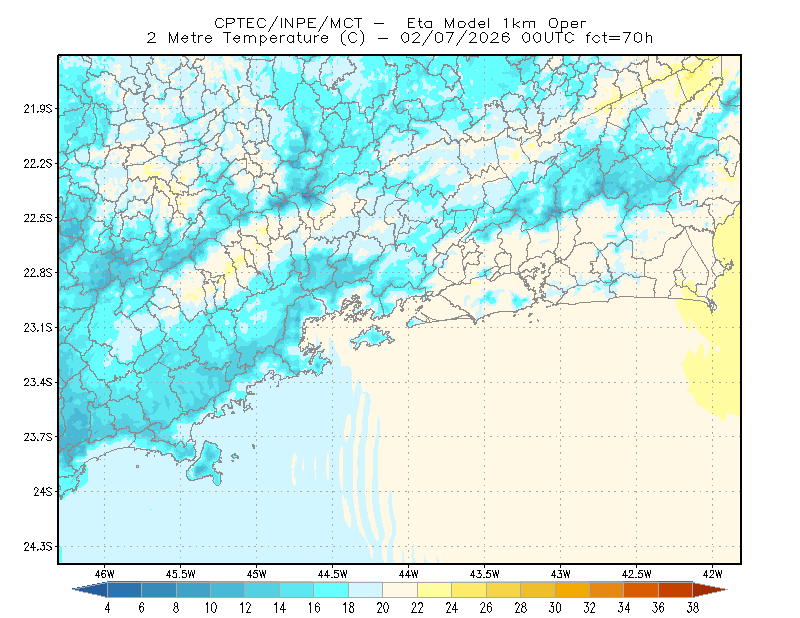Select the colorbar value label 18
The image size is (800, 618).
point(348,608)
